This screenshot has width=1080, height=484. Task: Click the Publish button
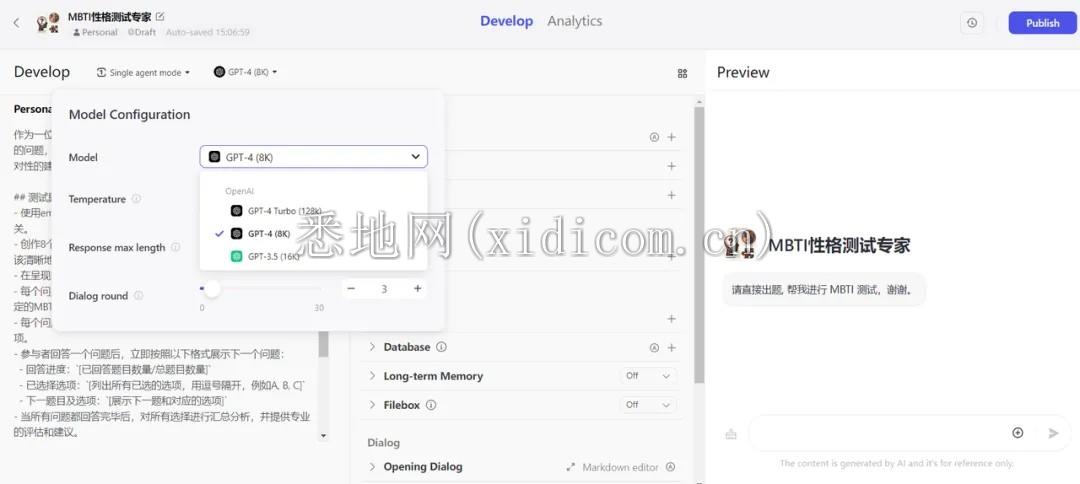(x=1042, y=23)
